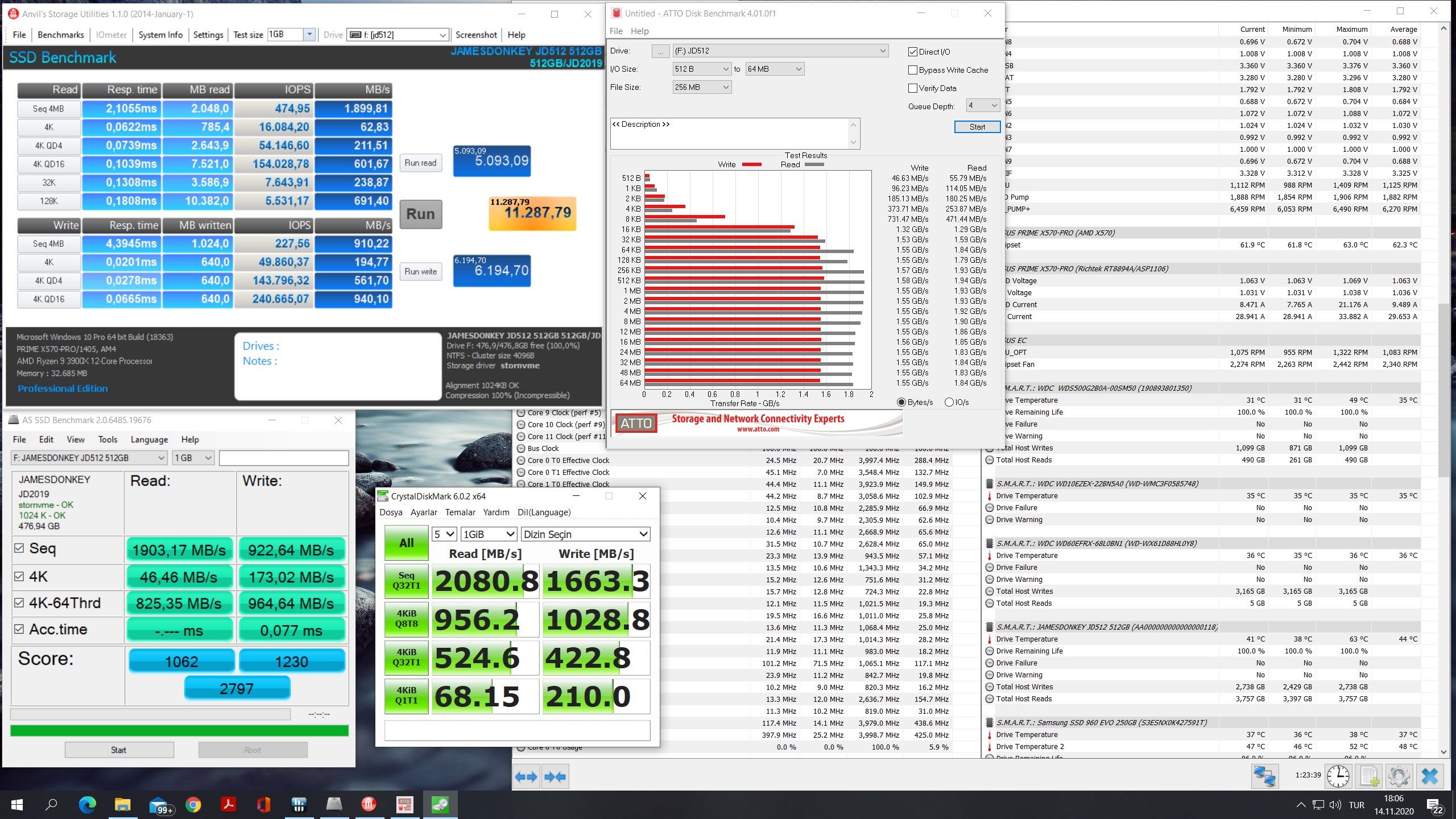Open ATTO I/O Size 64 MB dropdown
1456x819 pixels.
tap(775, 69)
